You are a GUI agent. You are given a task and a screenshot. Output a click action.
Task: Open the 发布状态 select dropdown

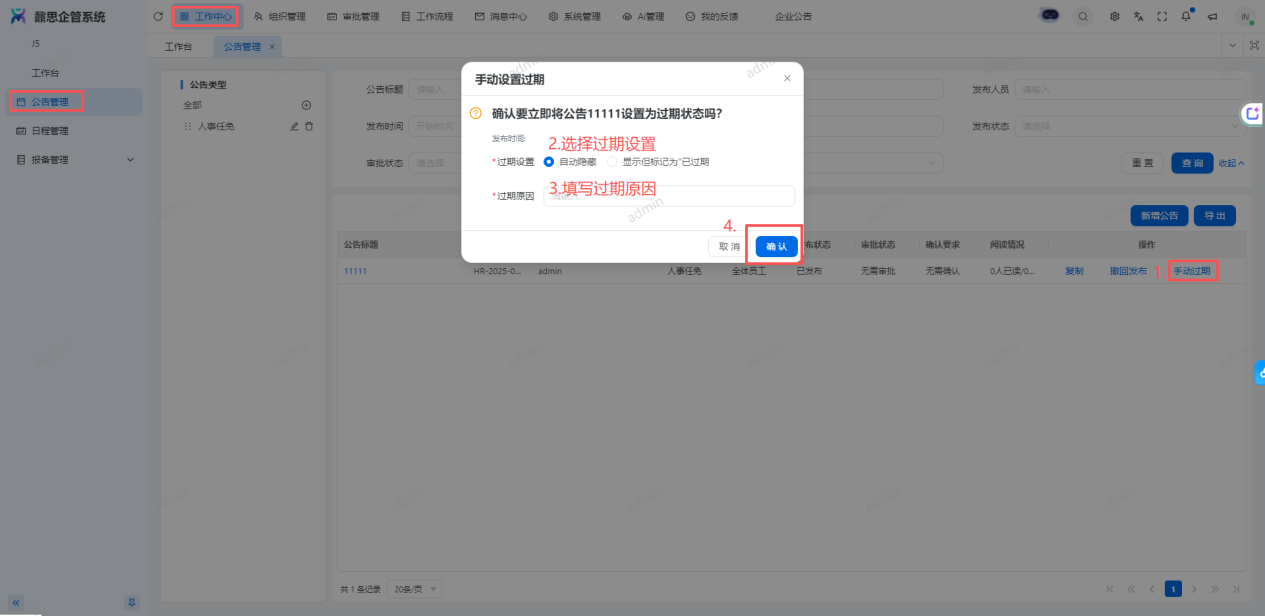(x=1130, y=127)
